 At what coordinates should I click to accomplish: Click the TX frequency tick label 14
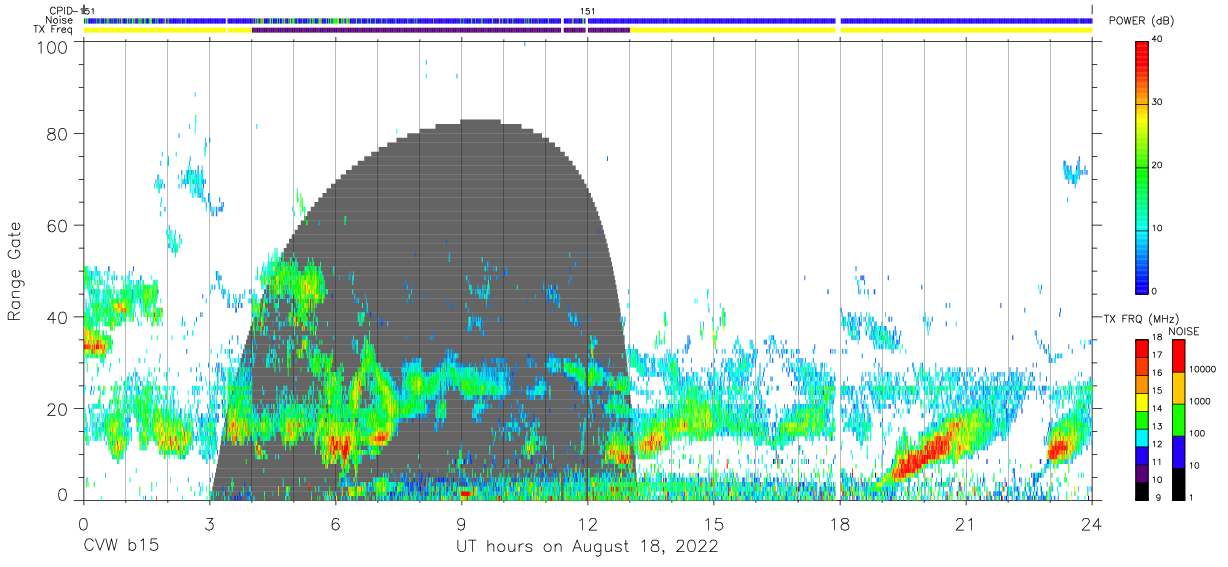[x=1158, y=409]
